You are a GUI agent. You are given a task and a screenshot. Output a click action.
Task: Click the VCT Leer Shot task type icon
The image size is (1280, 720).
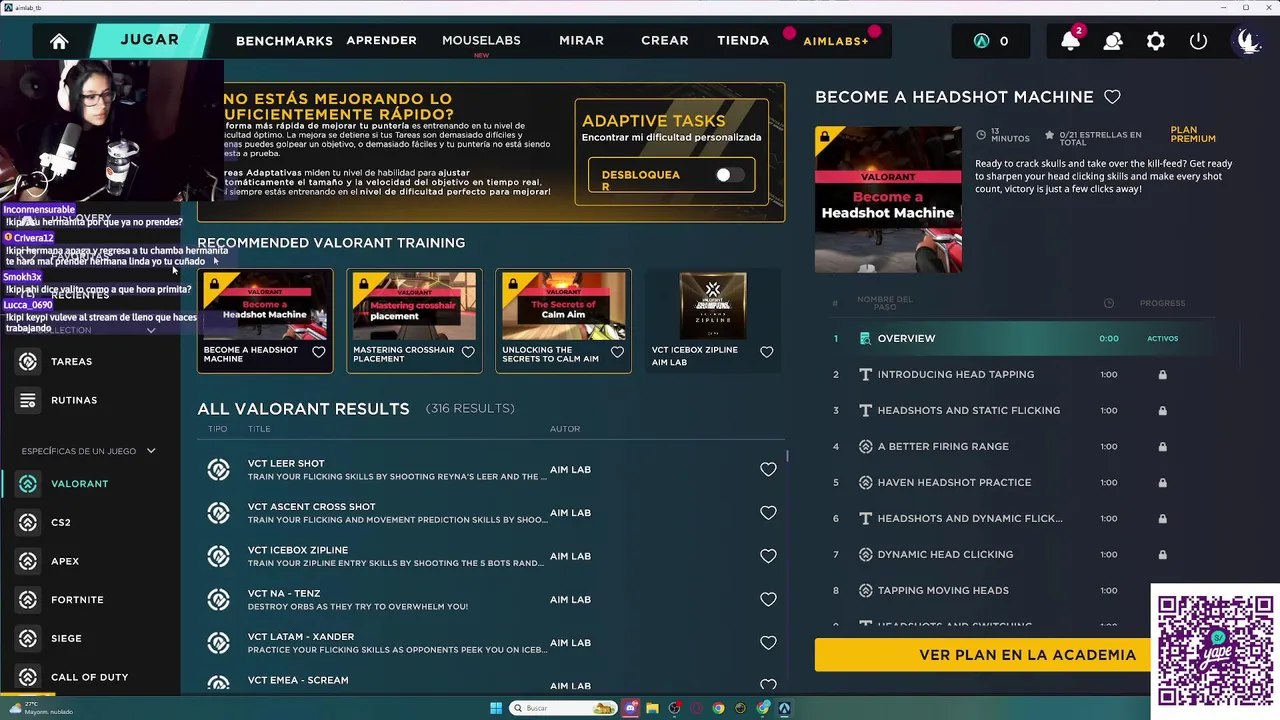tap(218, 469)
